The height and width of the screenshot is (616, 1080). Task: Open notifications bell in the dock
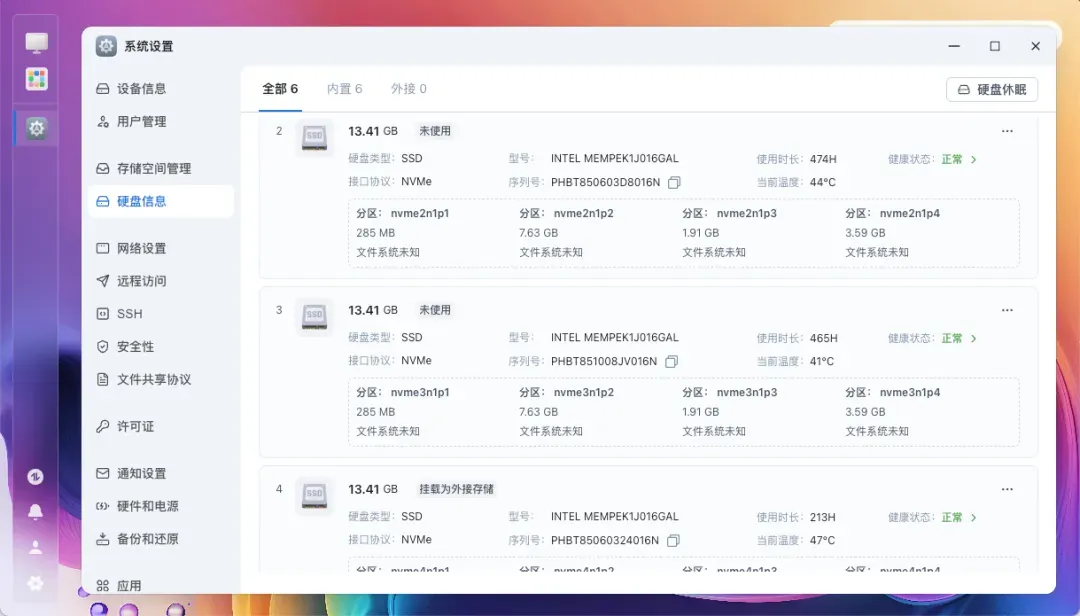[36, 512]
